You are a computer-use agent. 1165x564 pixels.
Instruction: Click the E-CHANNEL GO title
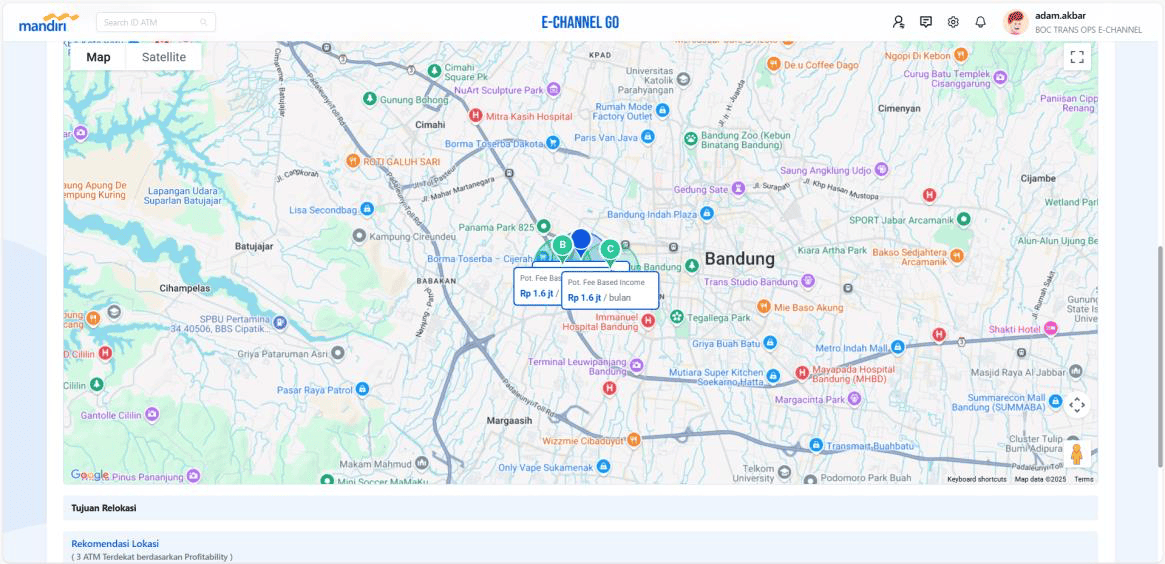tap(580, 22)
